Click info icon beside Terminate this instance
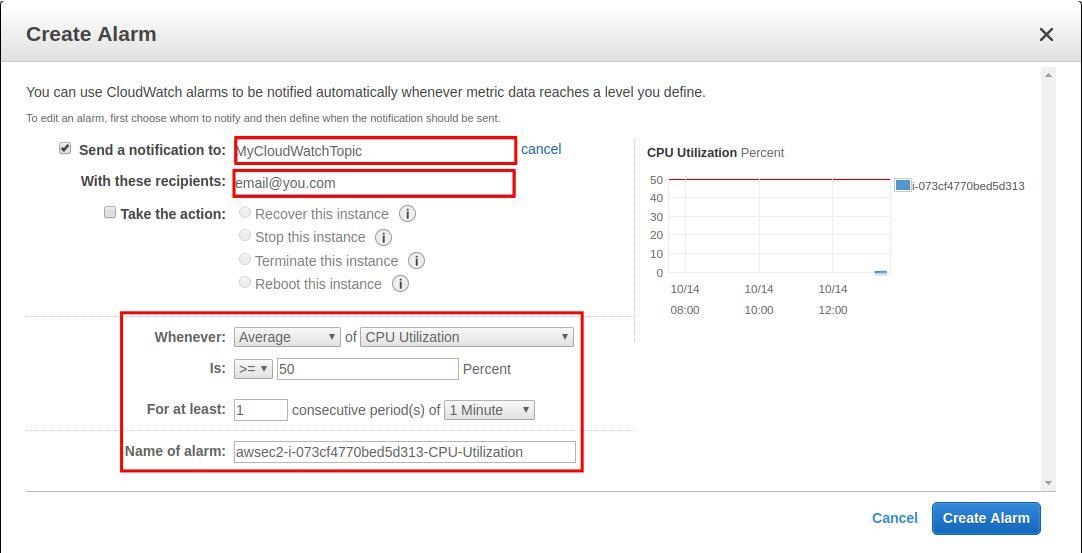Screen dimensions: 1082x553 416,261
